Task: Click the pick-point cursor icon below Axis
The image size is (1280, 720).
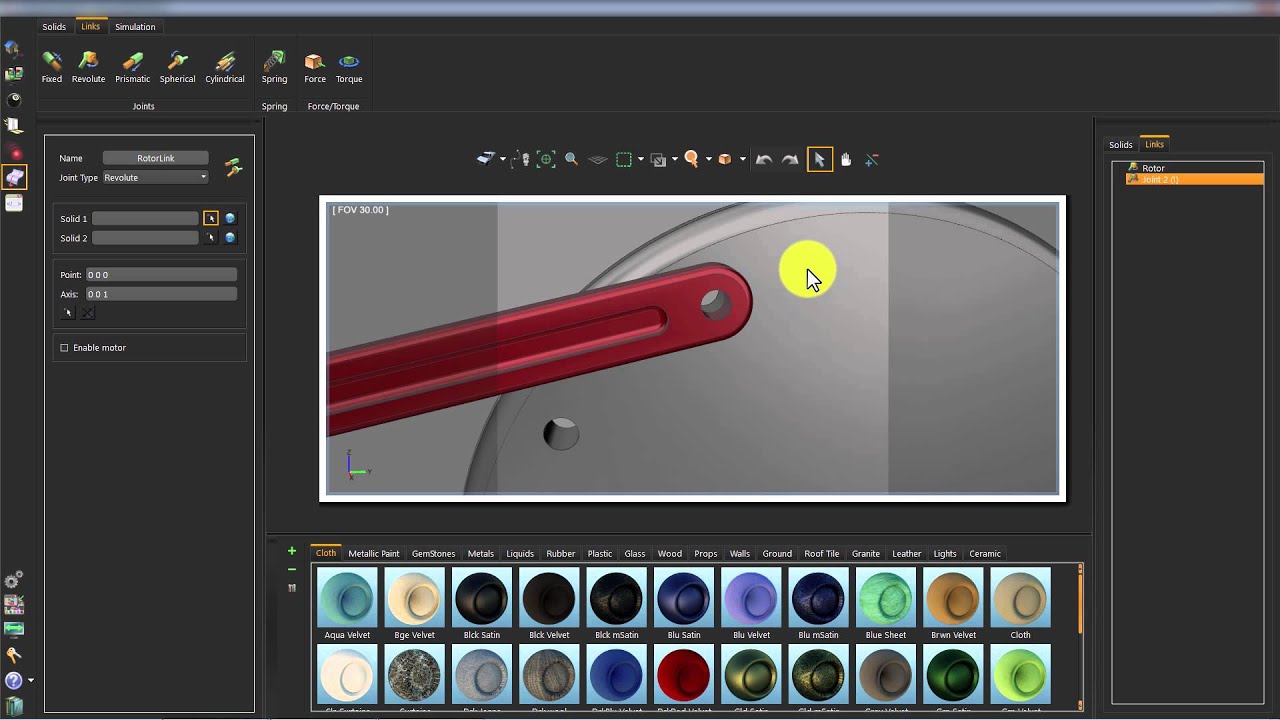Action: pos(68,313)
